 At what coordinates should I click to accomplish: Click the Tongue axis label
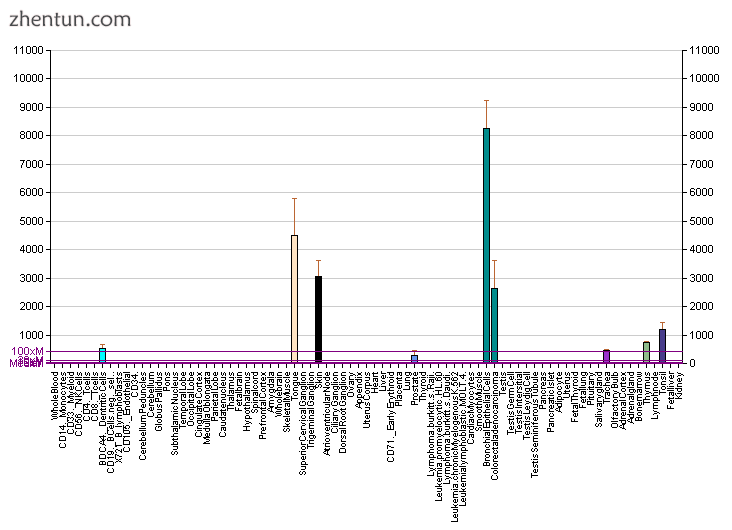[295, 386]
